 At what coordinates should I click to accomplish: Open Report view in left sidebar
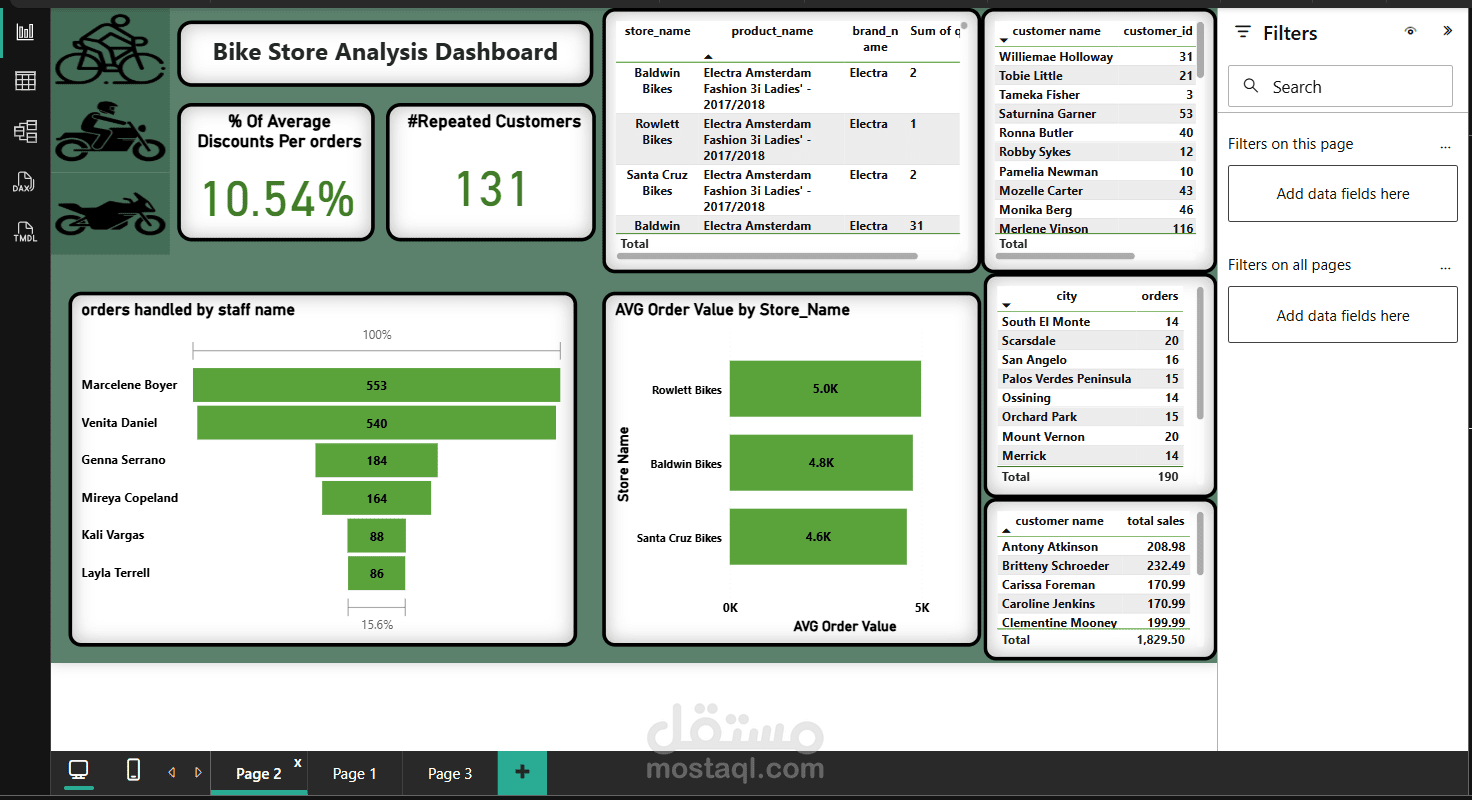pos(25,32)
